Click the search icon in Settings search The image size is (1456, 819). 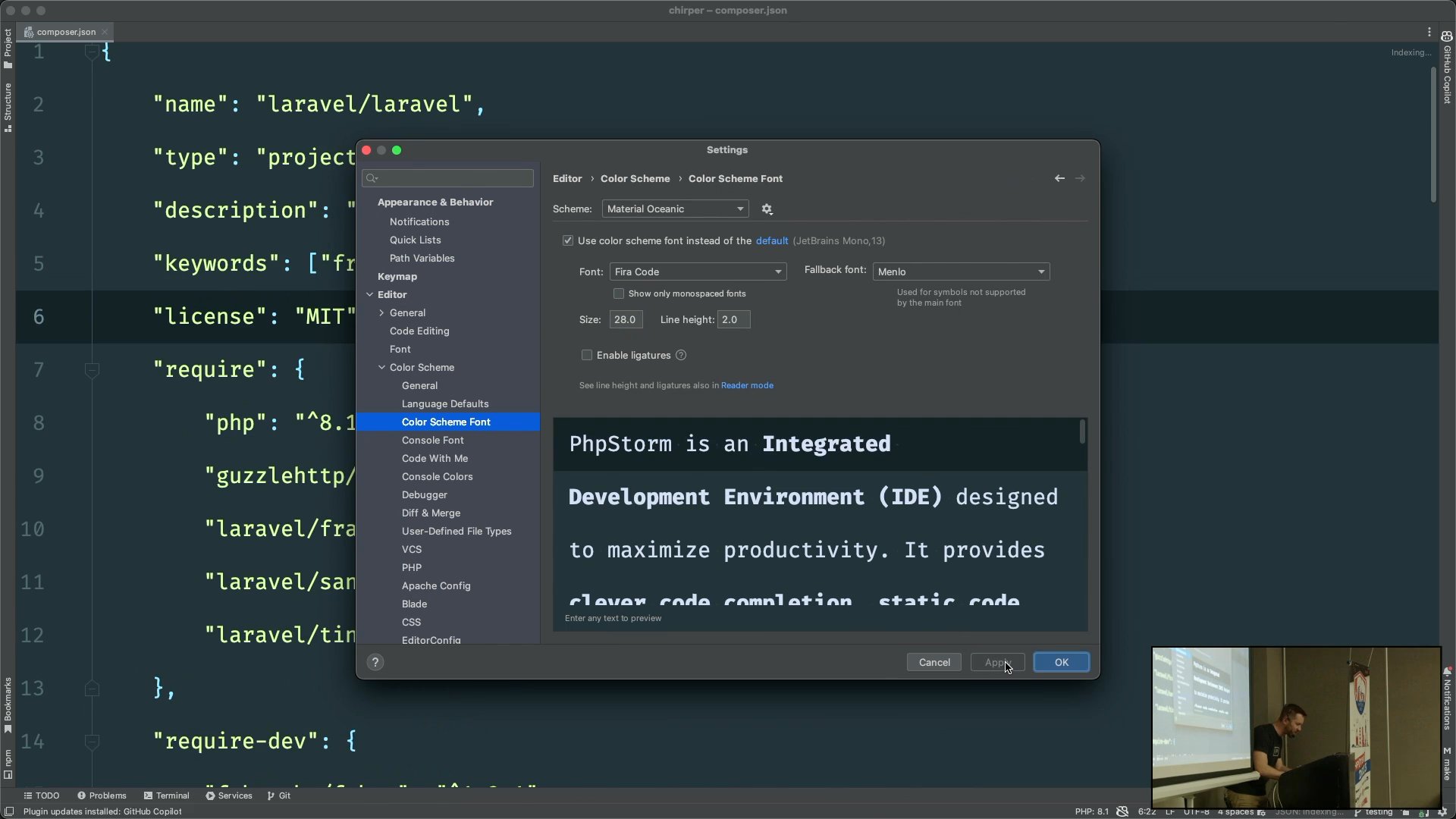(372, 179)
